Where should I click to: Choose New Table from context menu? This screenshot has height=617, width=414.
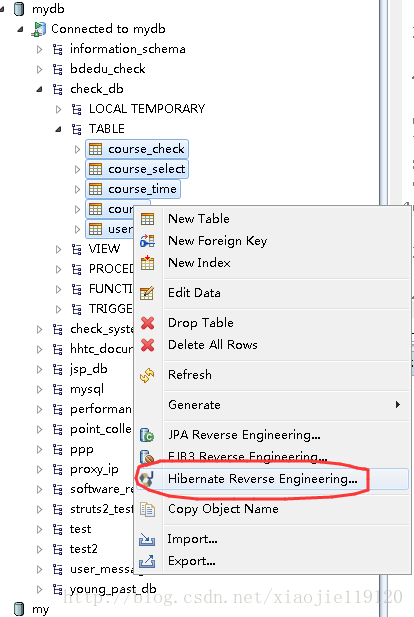(272, 219)
